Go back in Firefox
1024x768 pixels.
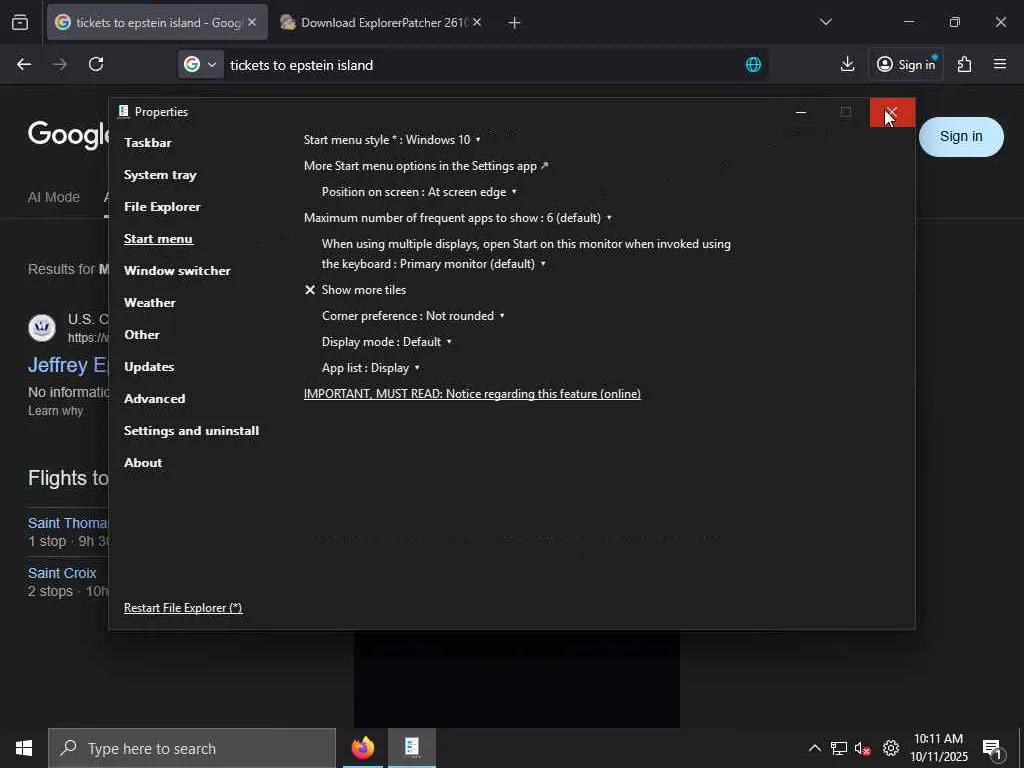[x=24, y=64]
